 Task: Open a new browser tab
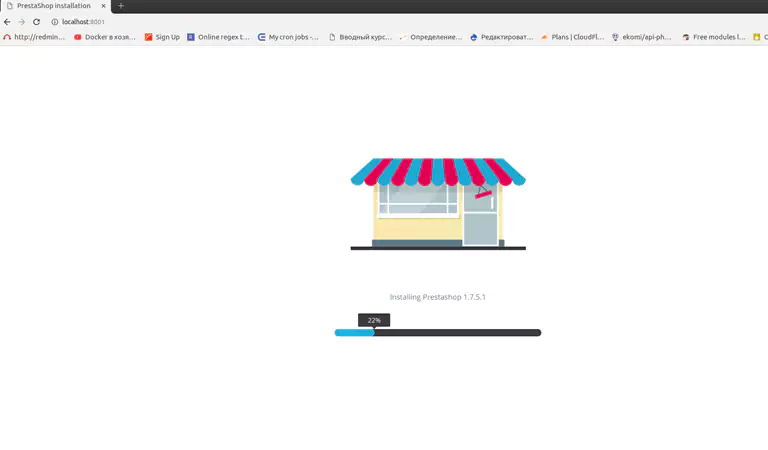[x=121, y=6]
